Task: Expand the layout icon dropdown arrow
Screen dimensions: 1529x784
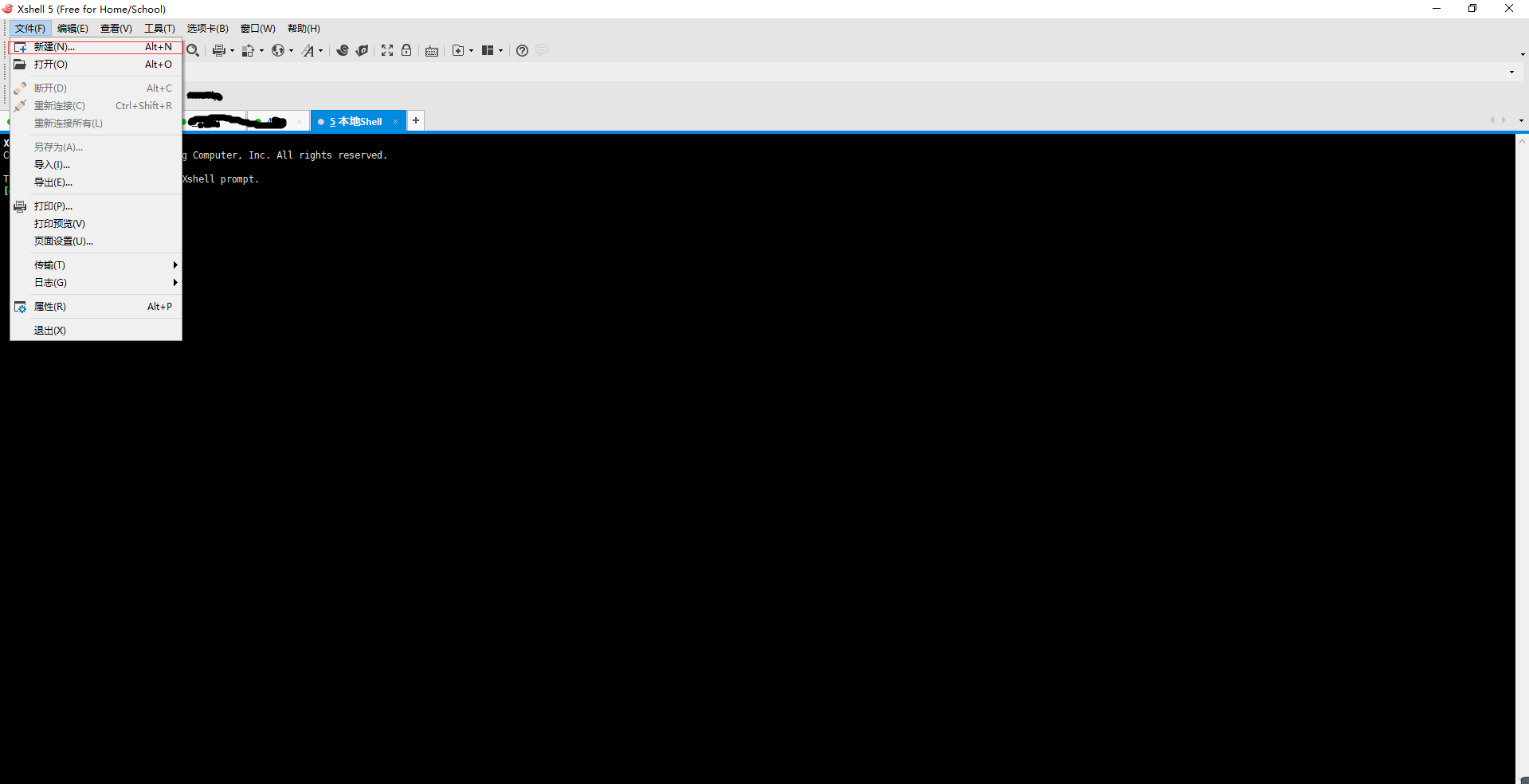Action: click(x=500, y=50)
